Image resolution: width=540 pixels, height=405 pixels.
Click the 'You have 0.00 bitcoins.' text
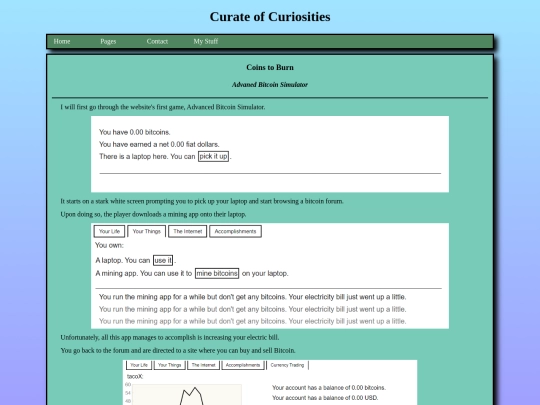(135, 132)
